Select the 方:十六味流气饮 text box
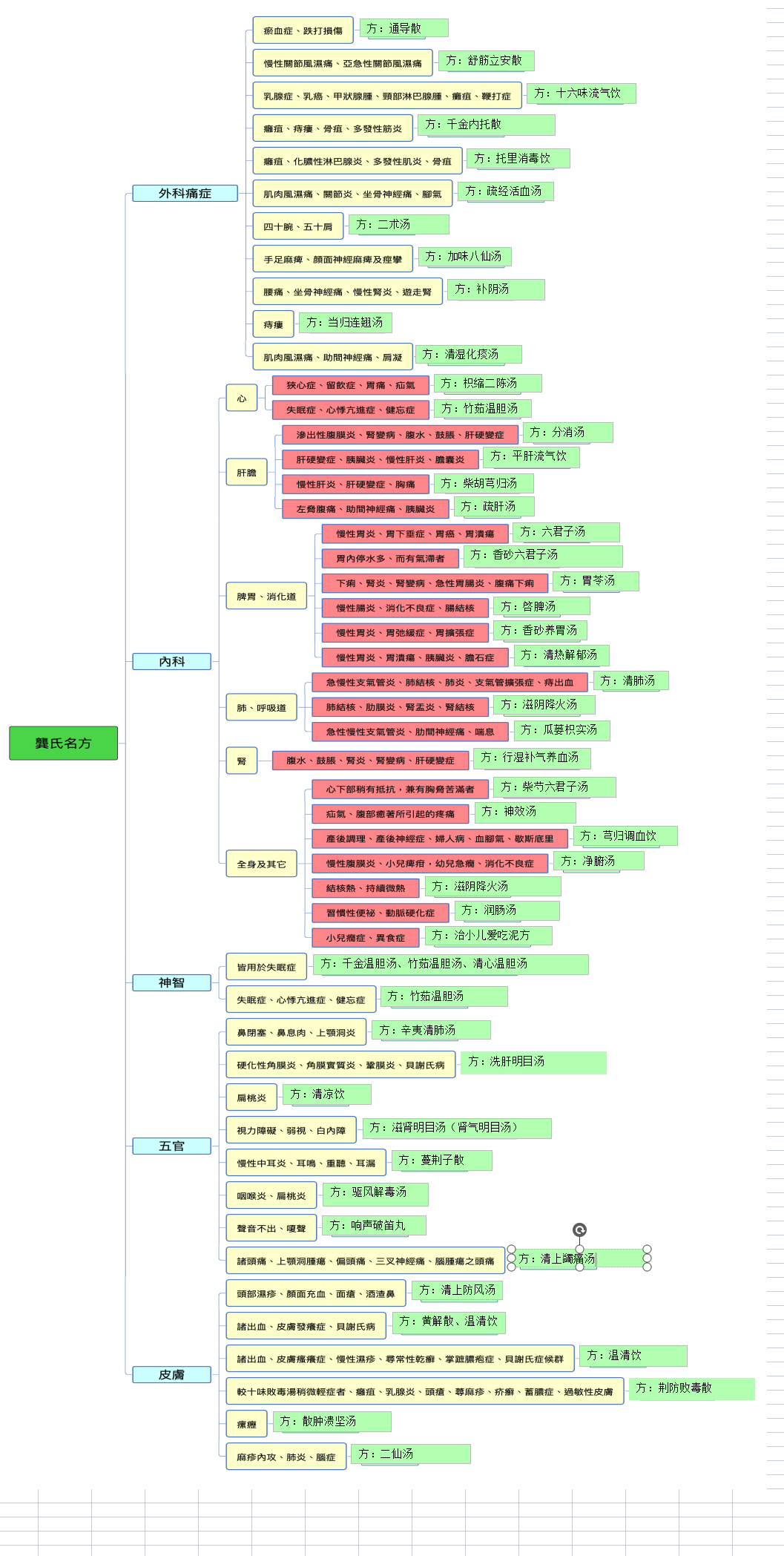Screen dimensions: 784x1556 click(582, 93)
